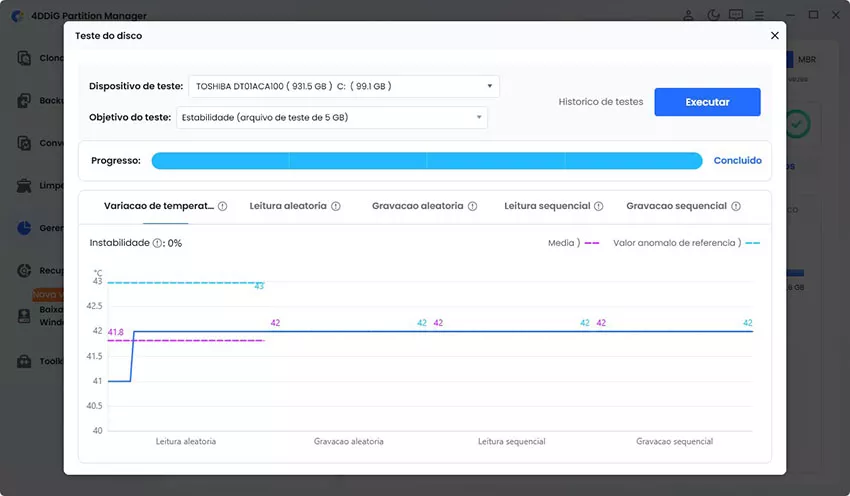This screenshot has width=850, height=496.
Task: Click the Convert sidebar icon in main window
Action: click(24, 143)
